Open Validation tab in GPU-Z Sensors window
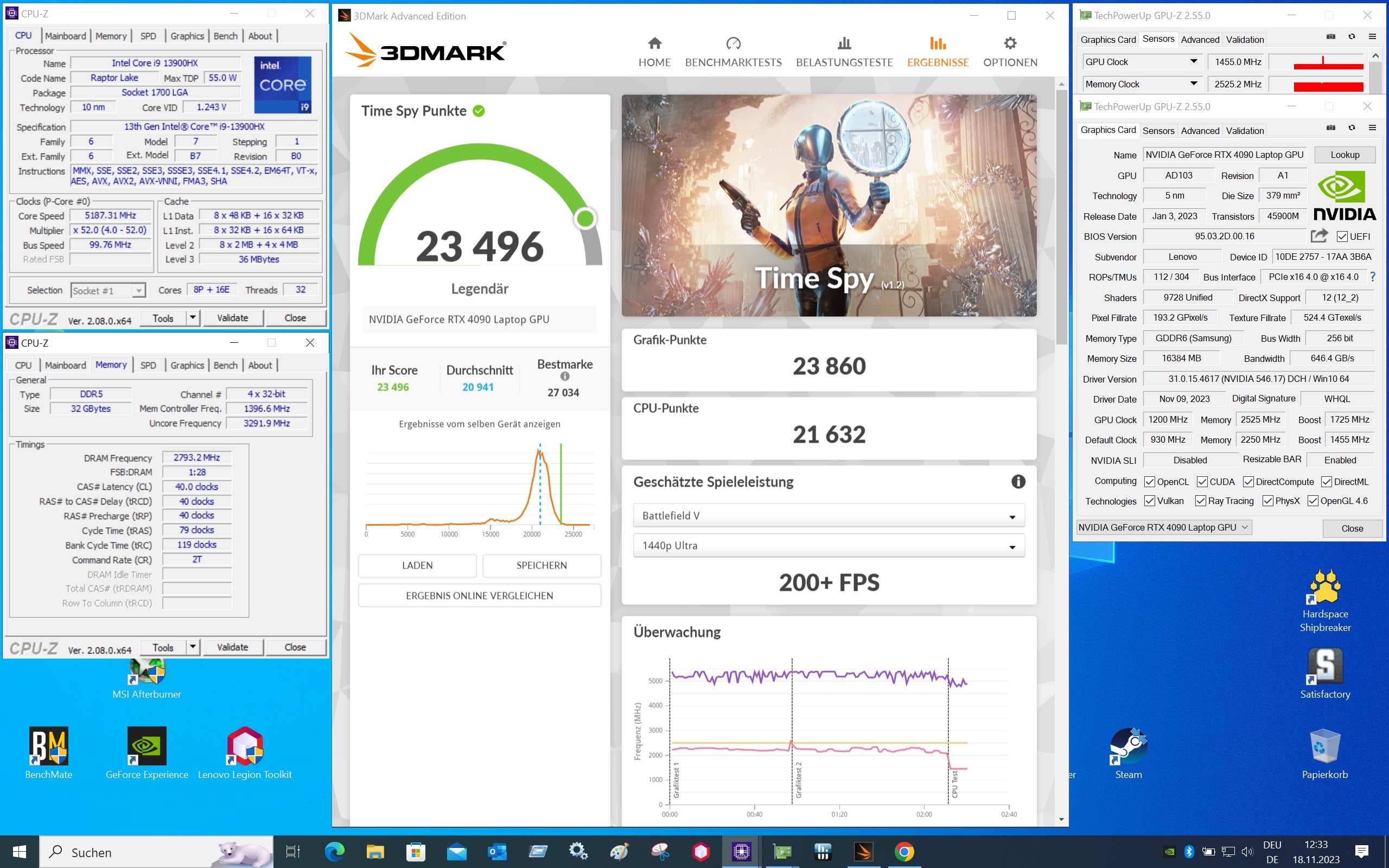The height and width of the screenshot is (868, 1389). point(1244,39)
